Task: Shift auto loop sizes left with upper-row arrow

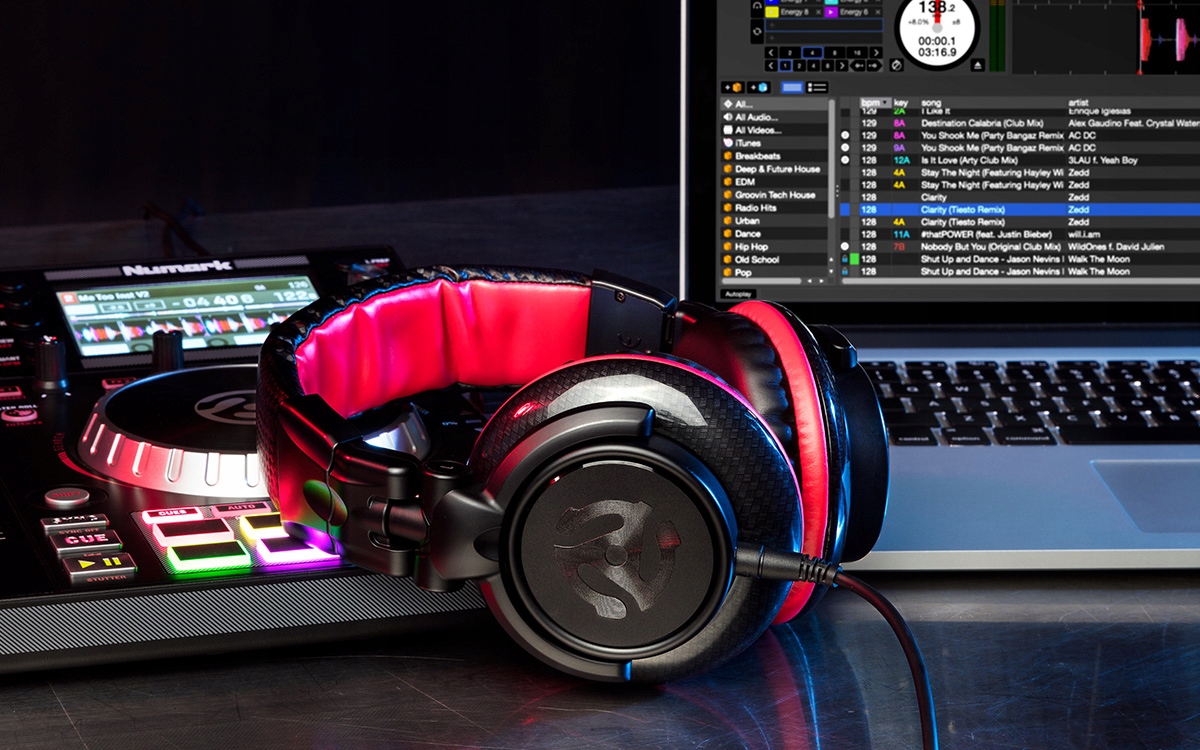Action: [771, 52]
